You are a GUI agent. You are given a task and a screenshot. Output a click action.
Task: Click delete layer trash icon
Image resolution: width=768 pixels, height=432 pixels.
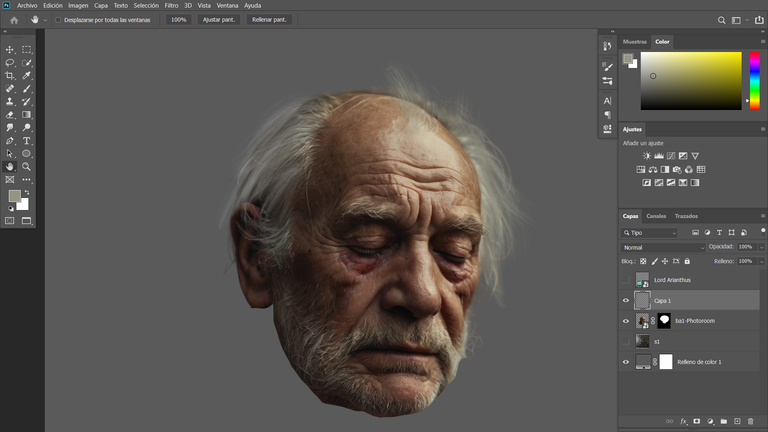click(750, 421)
